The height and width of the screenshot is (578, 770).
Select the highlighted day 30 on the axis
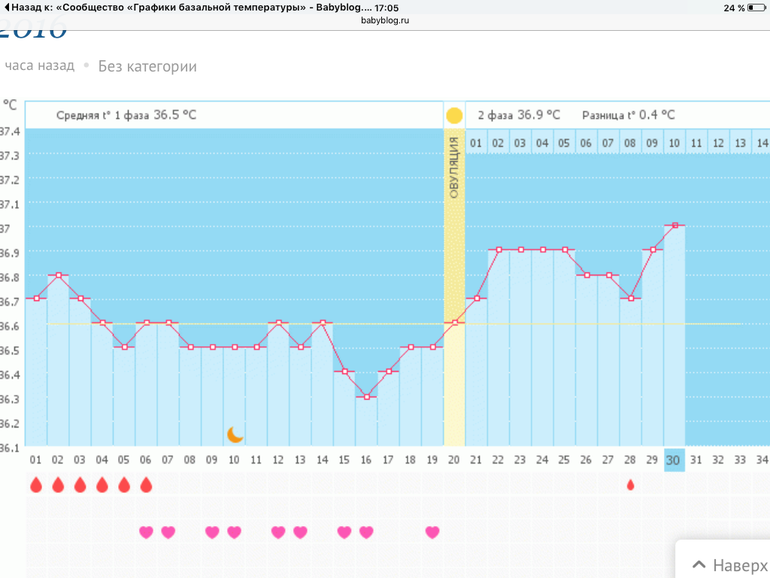674,460
